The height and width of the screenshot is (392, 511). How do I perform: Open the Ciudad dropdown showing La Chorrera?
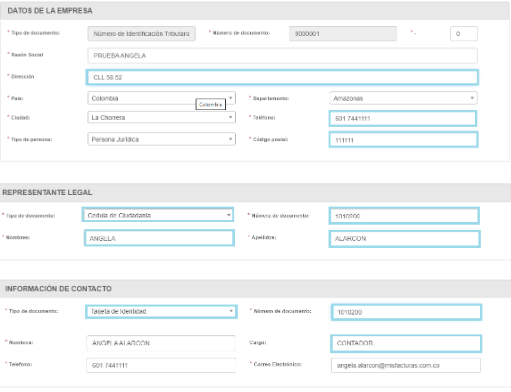tap(161, 117)
